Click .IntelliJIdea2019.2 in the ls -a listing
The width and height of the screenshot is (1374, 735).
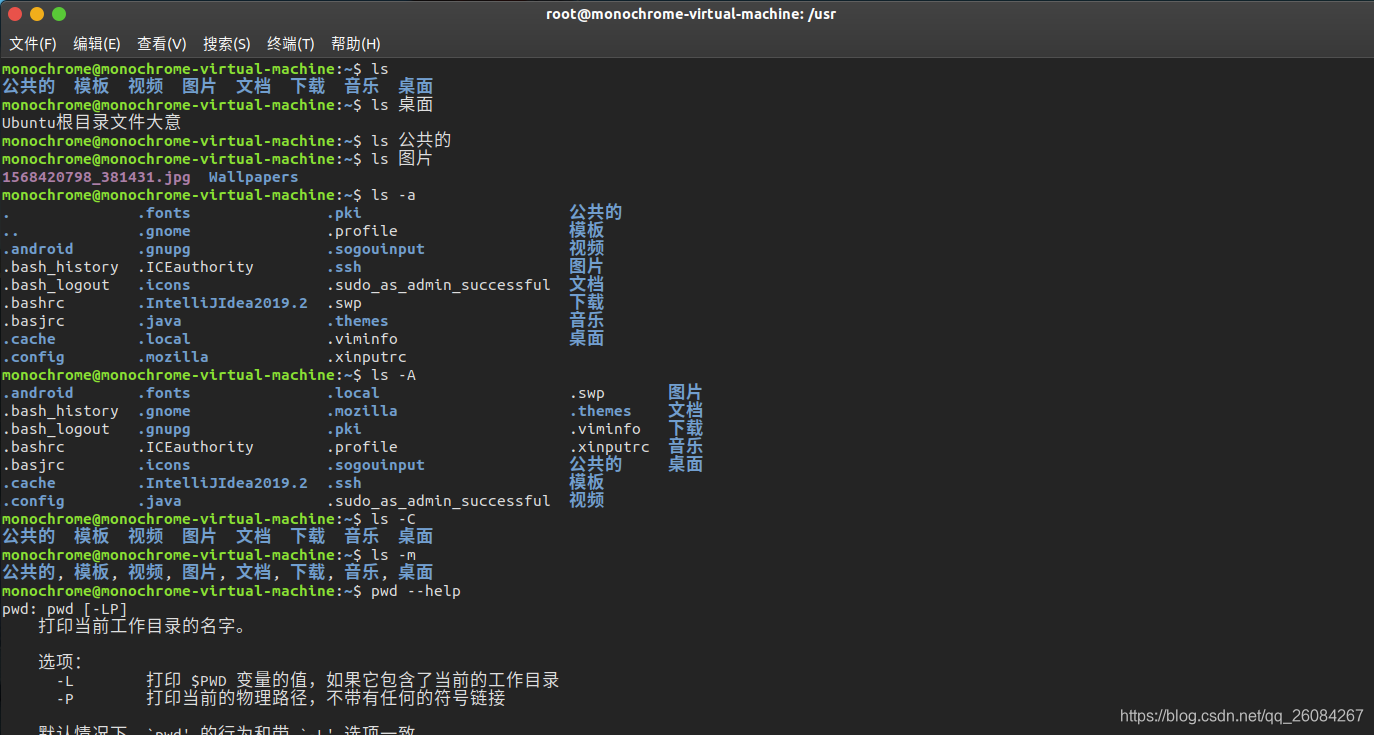pos(222,303)
